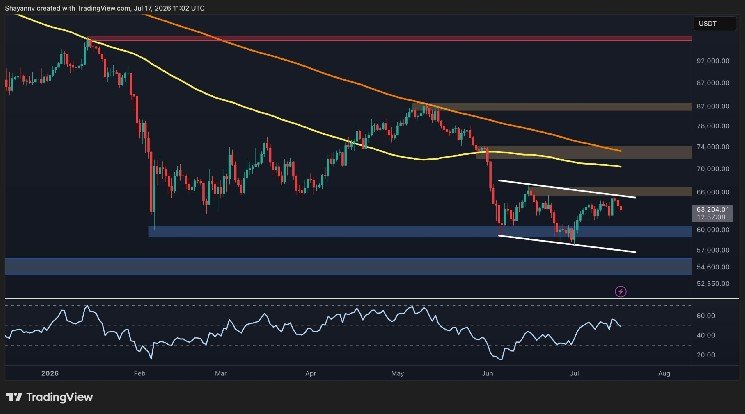Viewport: 745px width, 414px height.
Task: Click the upper blue support zone
Action: coord(420,231)
